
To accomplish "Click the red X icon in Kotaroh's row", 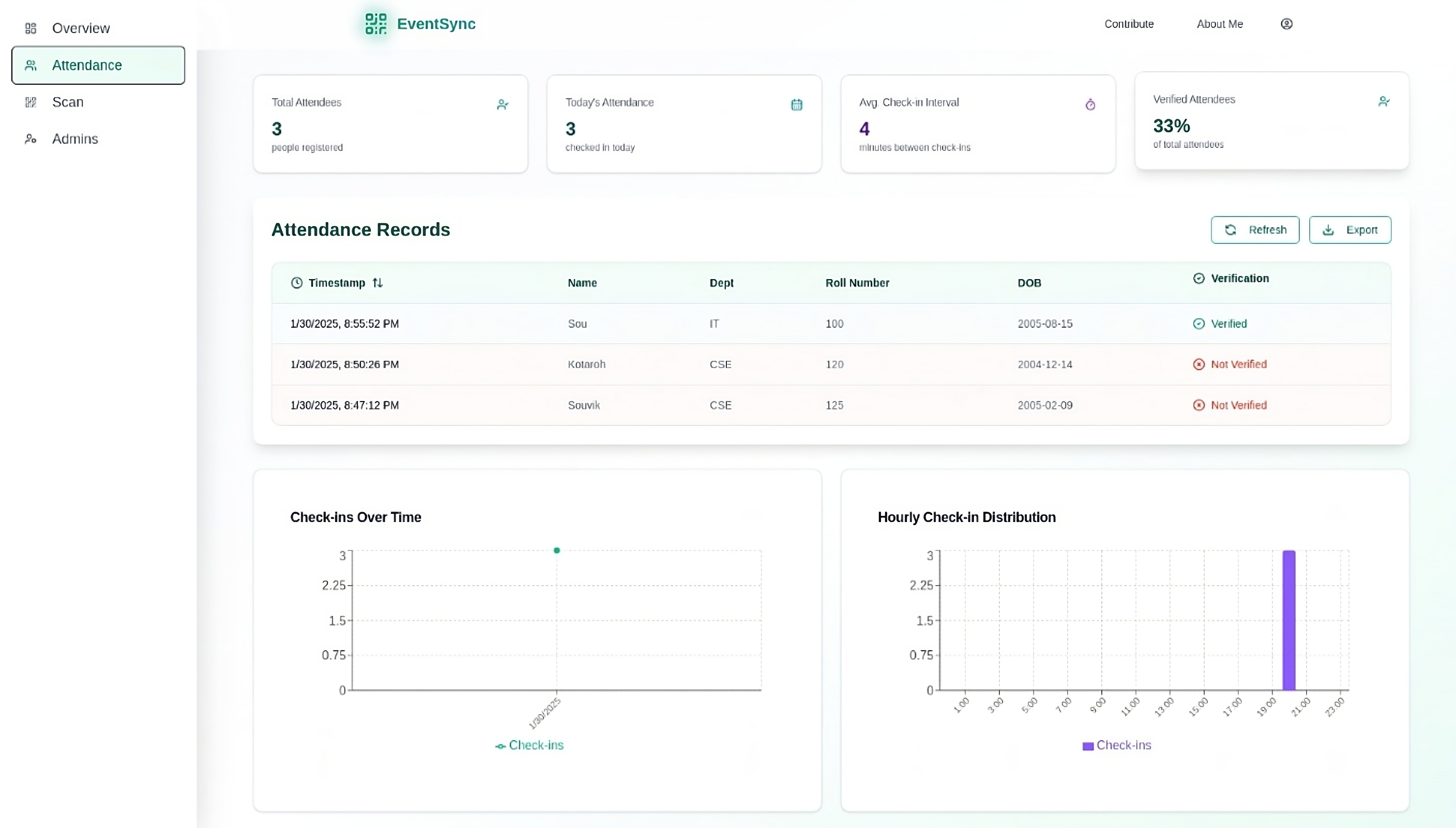I will (x=1198, y=364).
